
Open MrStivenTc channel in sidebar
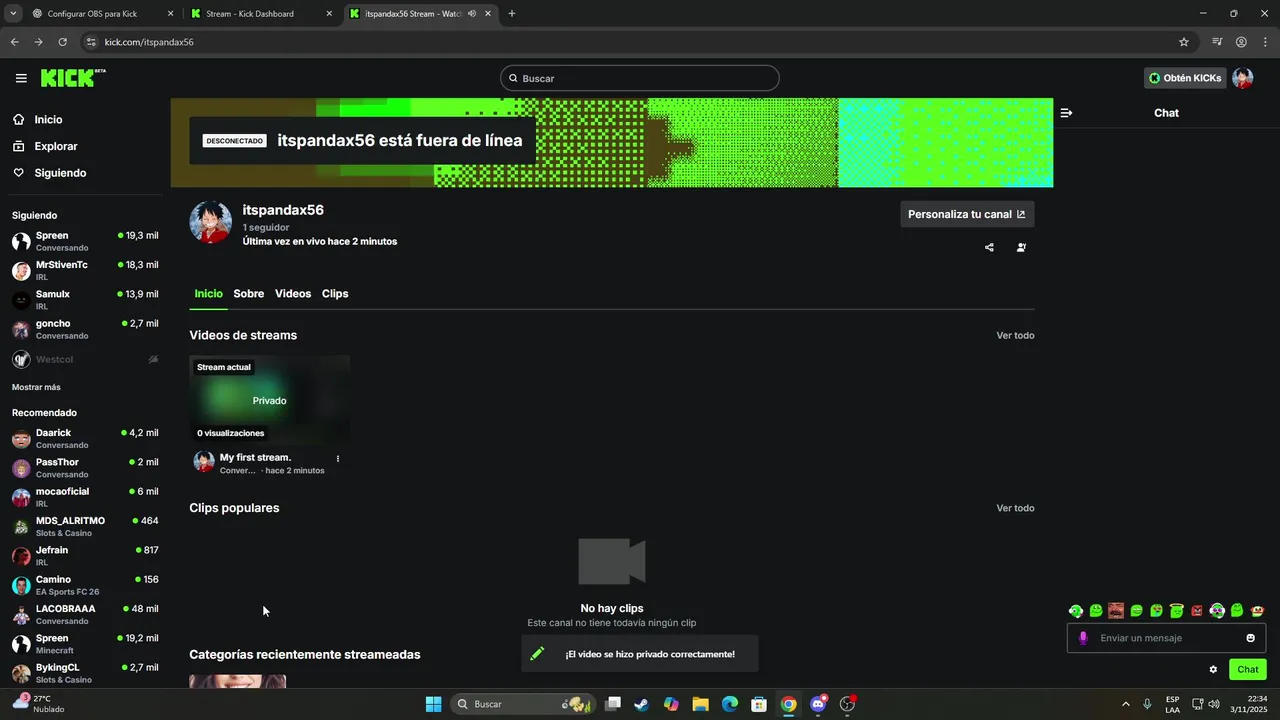(85, 270)
